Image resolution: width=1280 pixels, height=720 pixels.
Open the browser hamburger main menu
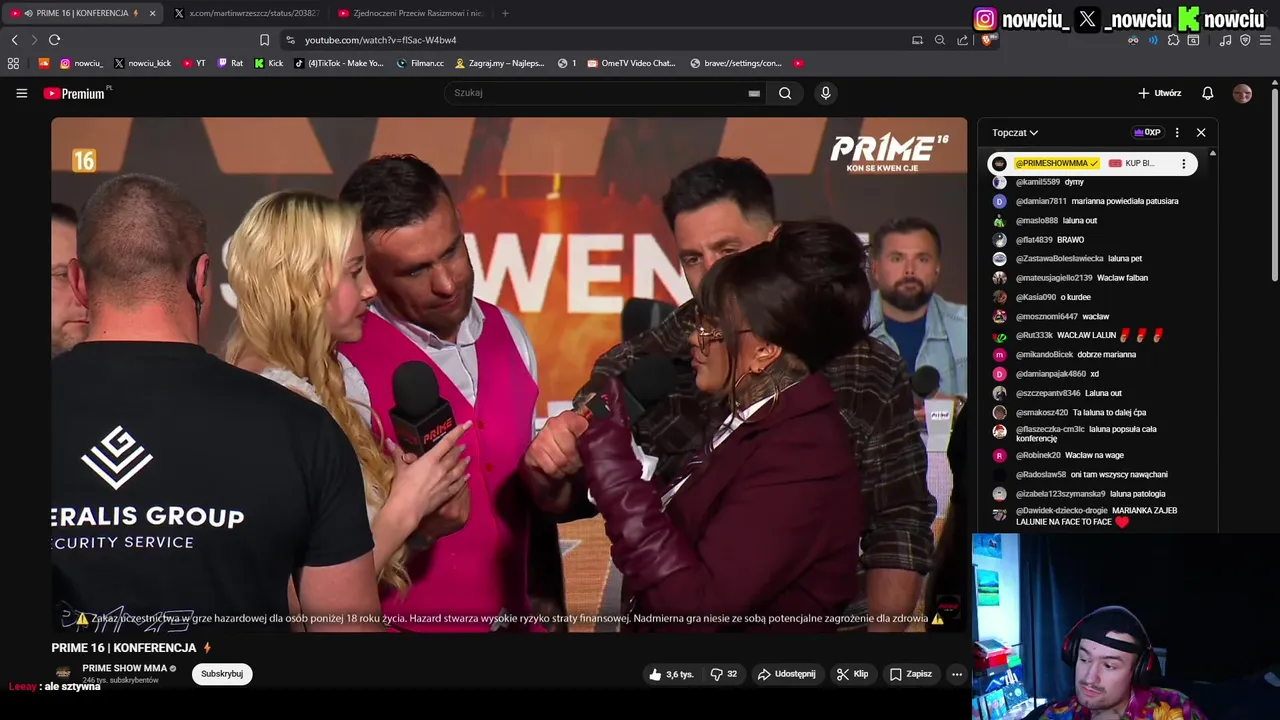click(x=1266, y=40)
